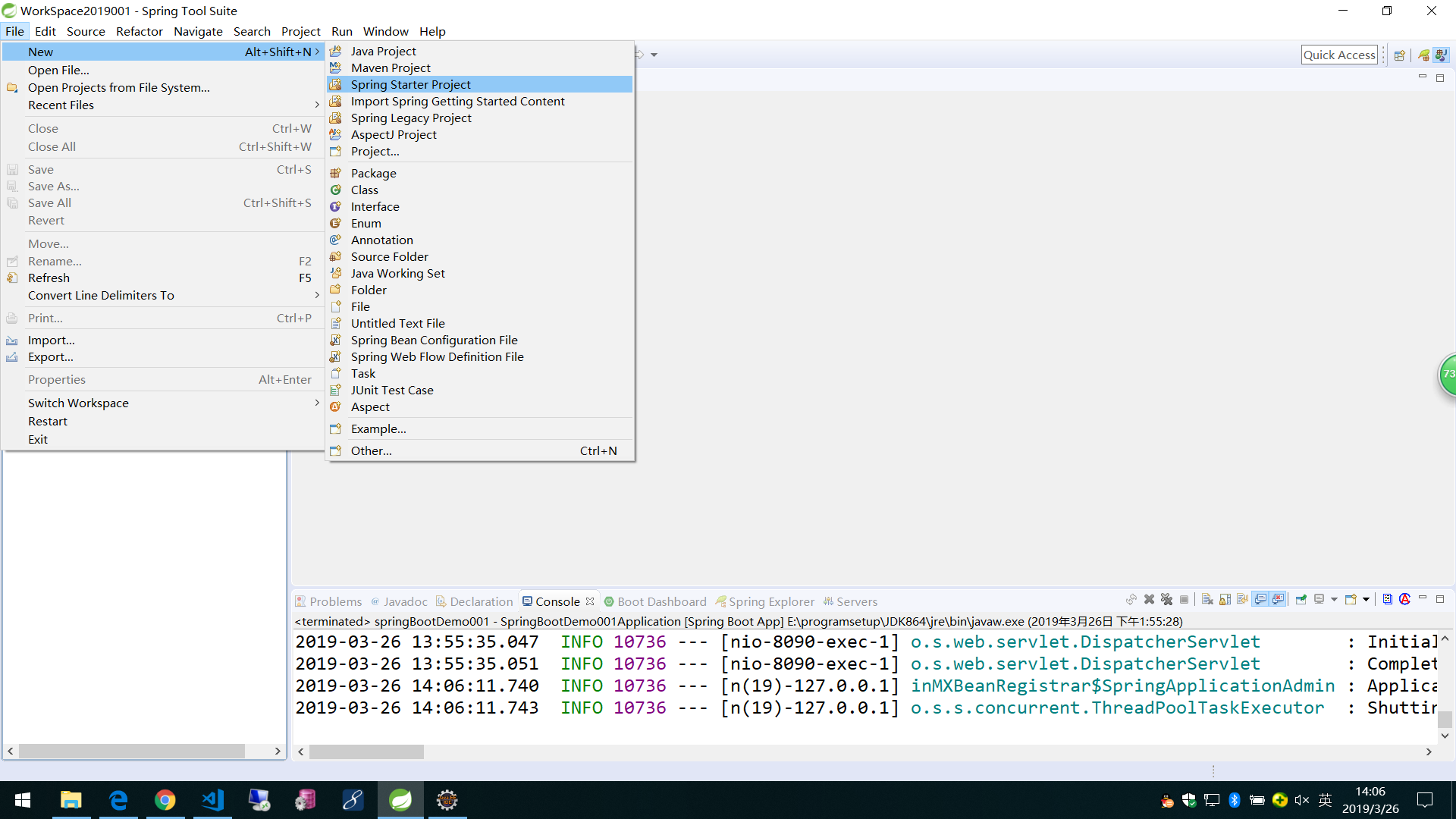Toggle Scroll Lock in console toolbar

pos(1225,599)
